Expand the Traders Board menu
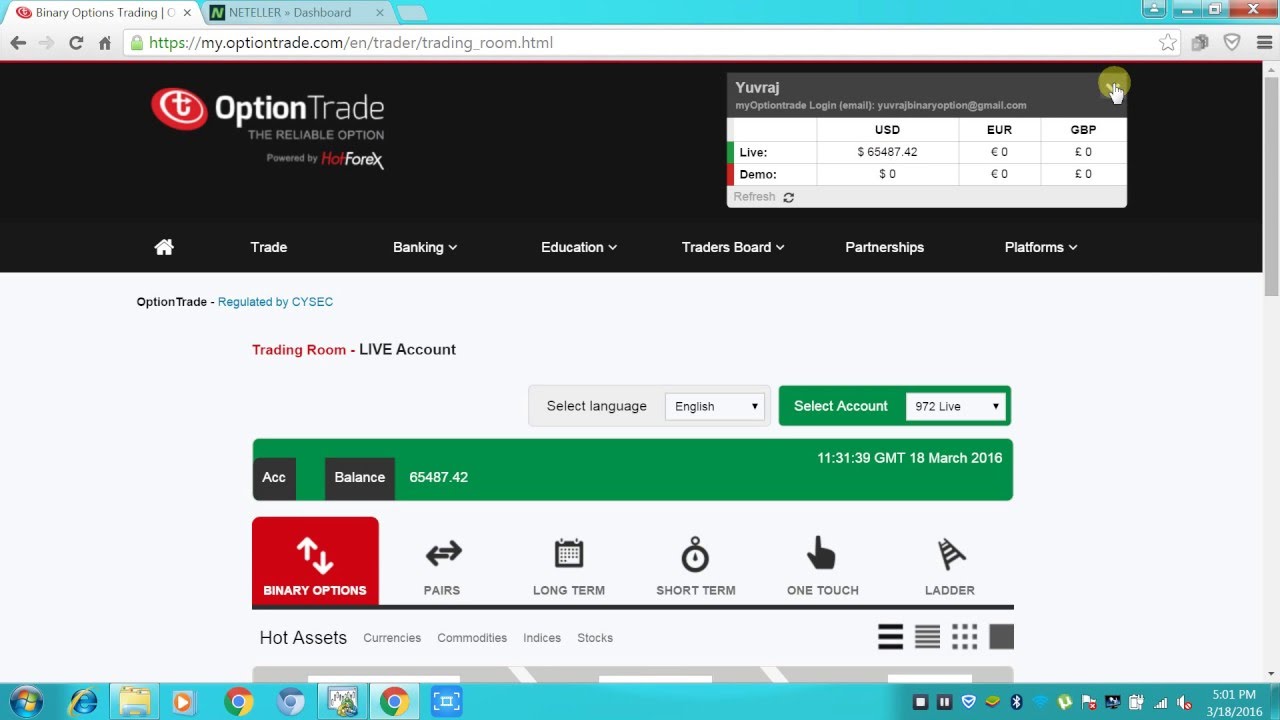The width and height of the screenshot is (1280, 720). pyautogui.click(x=733, y=247)
